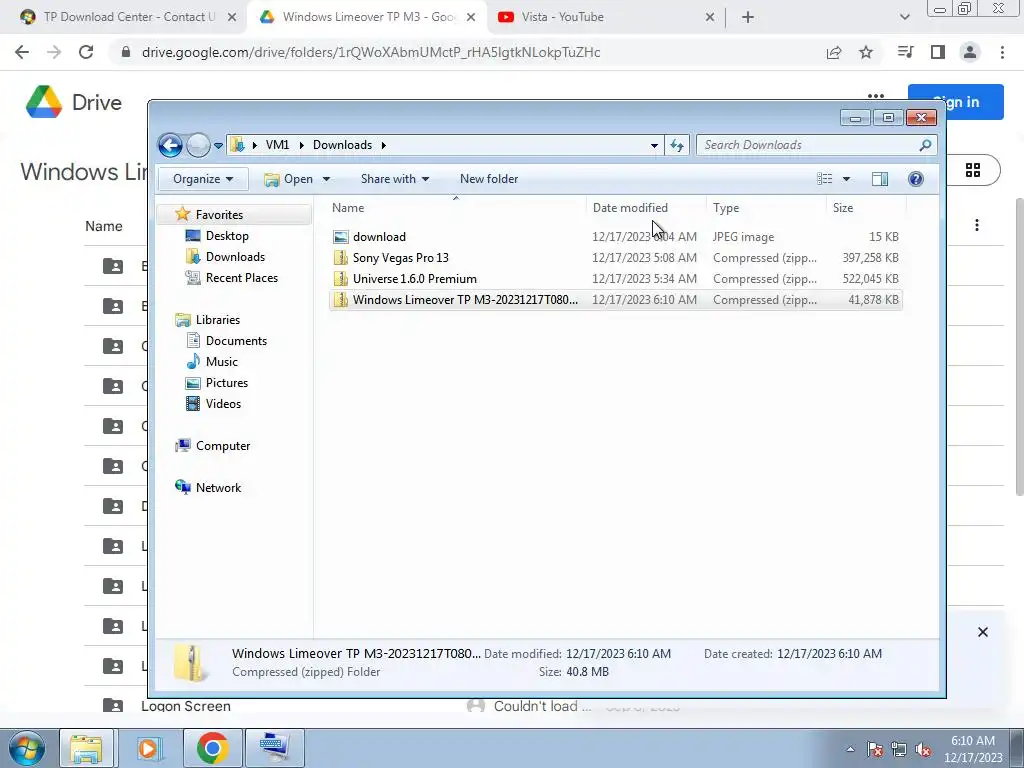Expand the arrow after Downloads breadcrumb
Viewport: 1024px width, 768px height.
(x=383, y=145)
